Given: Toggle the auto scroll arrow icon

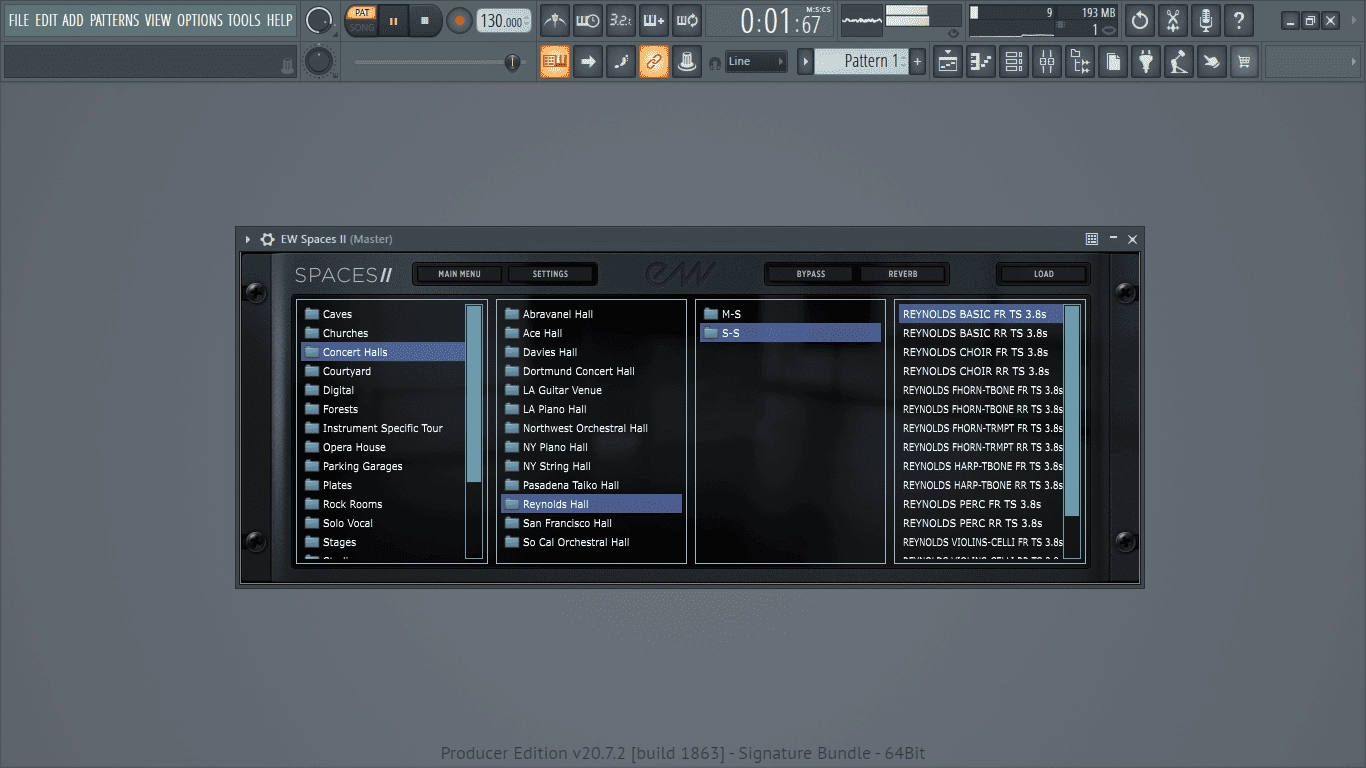Looking at the screenshot, I should click(588, 61).
